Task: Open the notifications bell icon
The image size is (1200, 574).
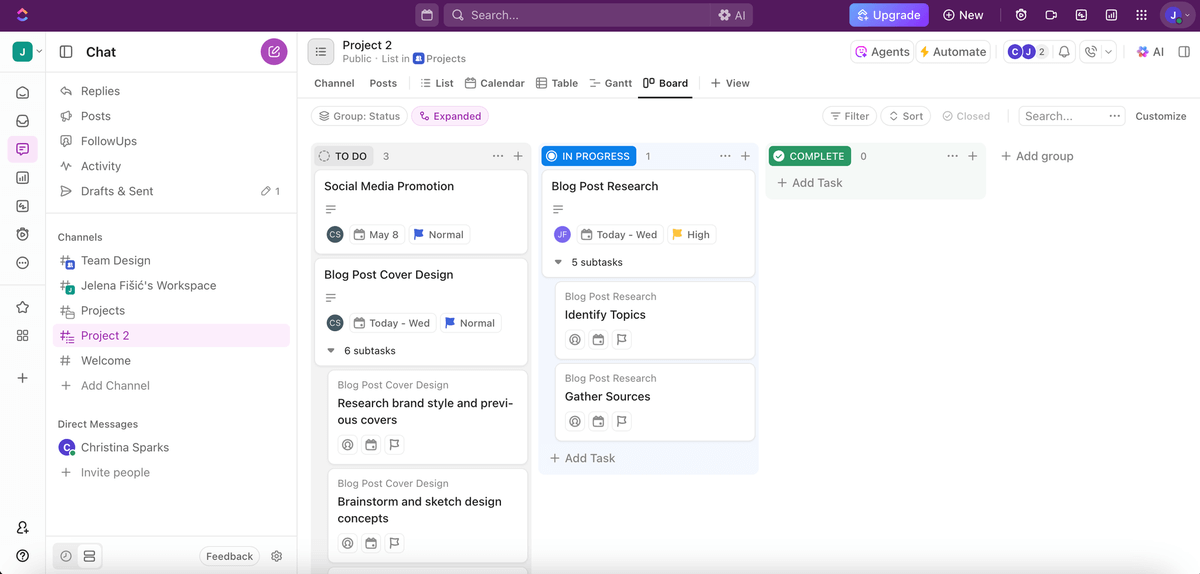Action: pos(1065,52)
